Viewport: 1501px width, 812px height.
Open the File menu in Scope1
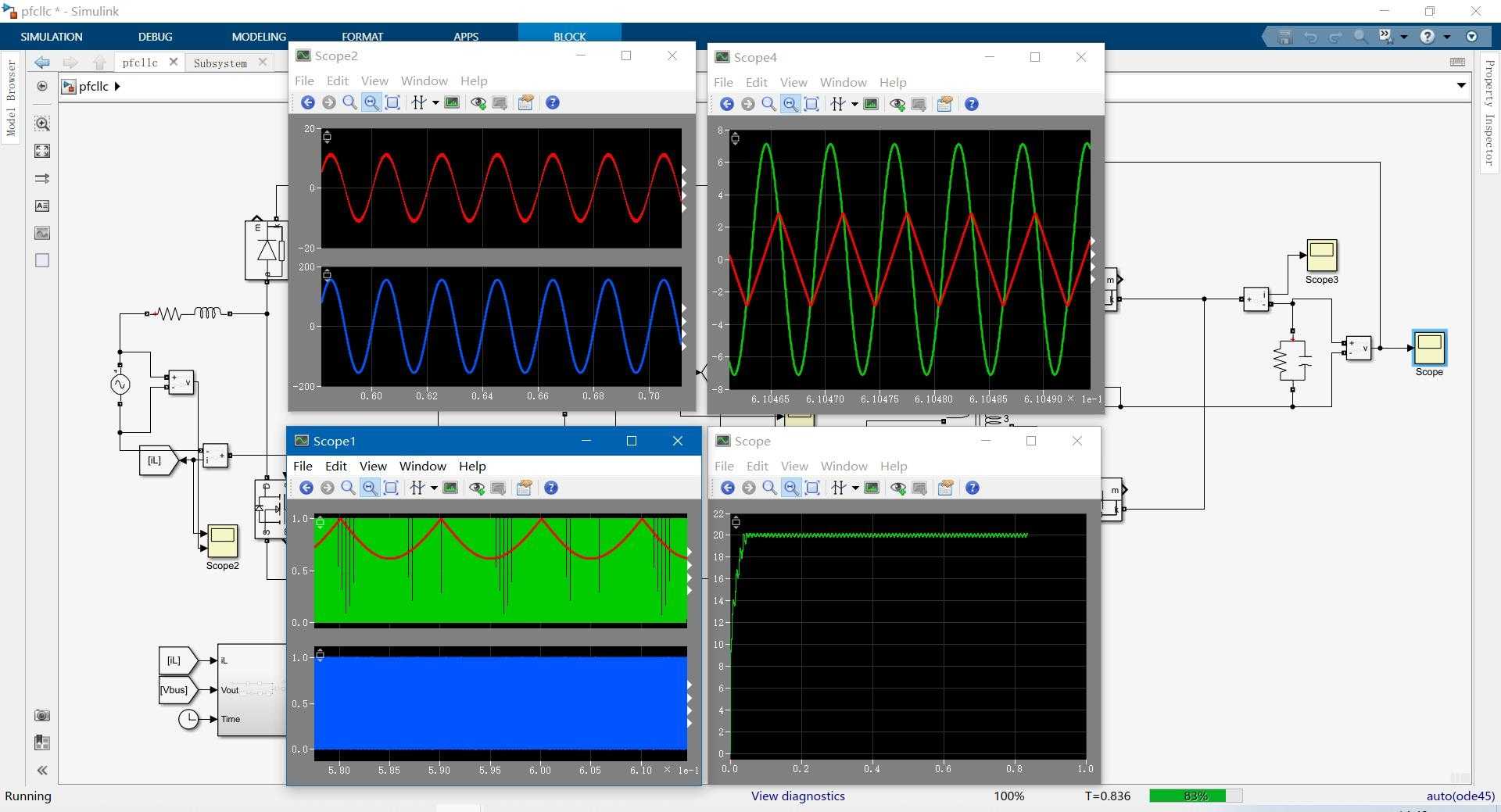pos(303,466)
